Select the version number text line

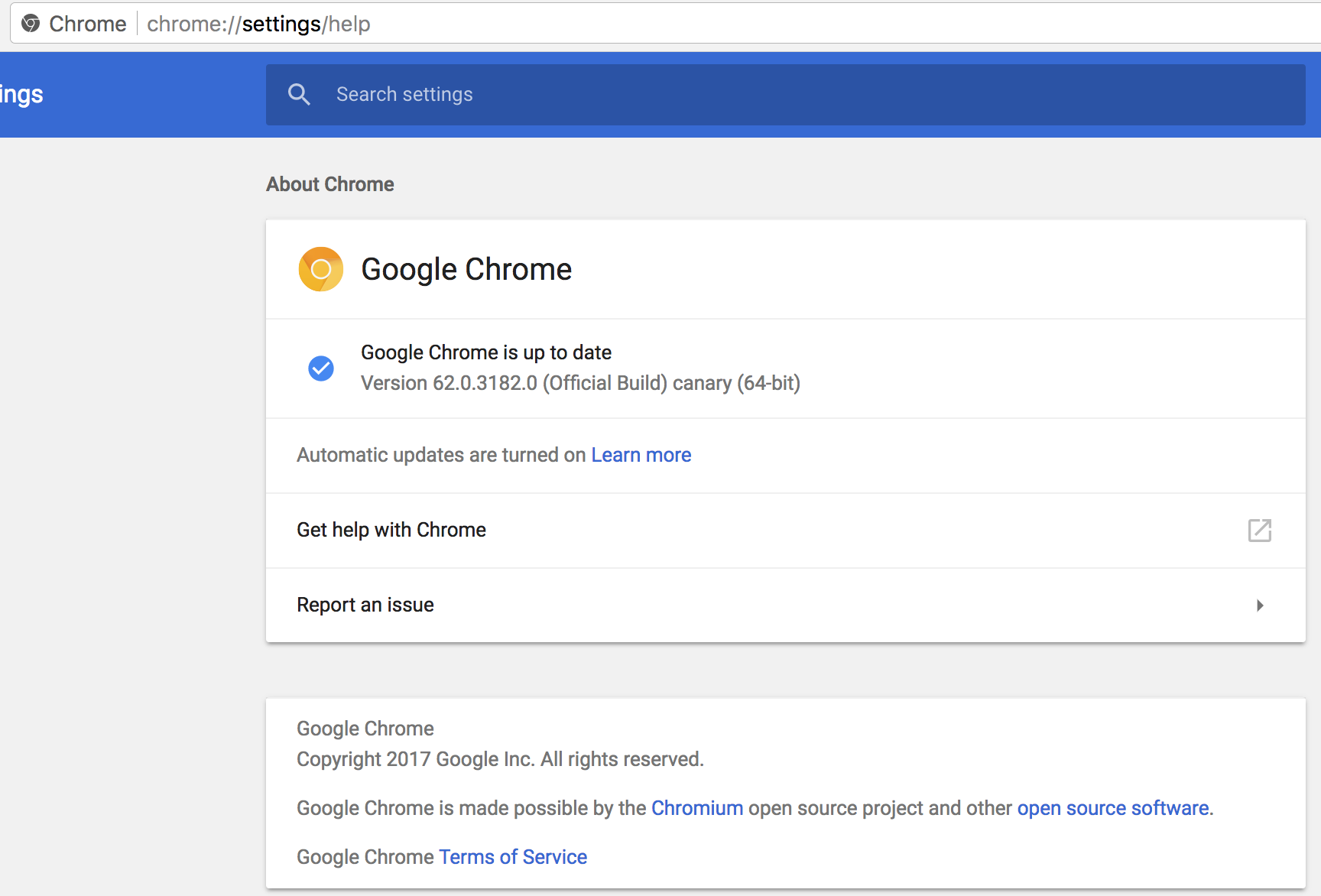tap(580, 383)
